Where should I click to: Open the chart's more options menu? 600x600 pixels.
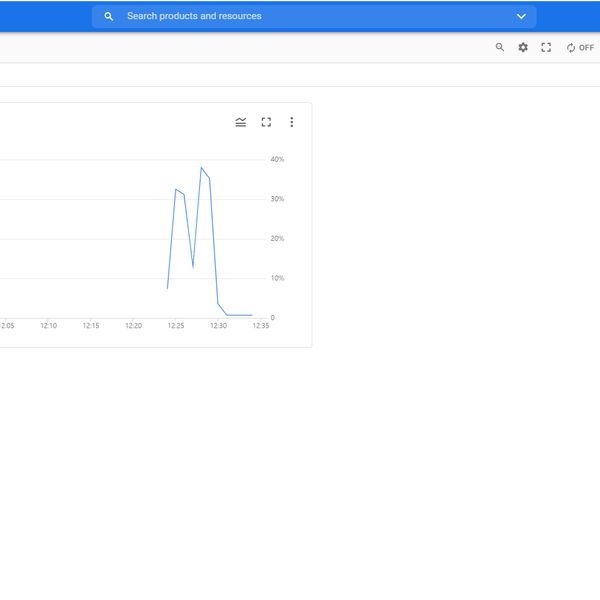pyautogui.click(x=292, y=122)
